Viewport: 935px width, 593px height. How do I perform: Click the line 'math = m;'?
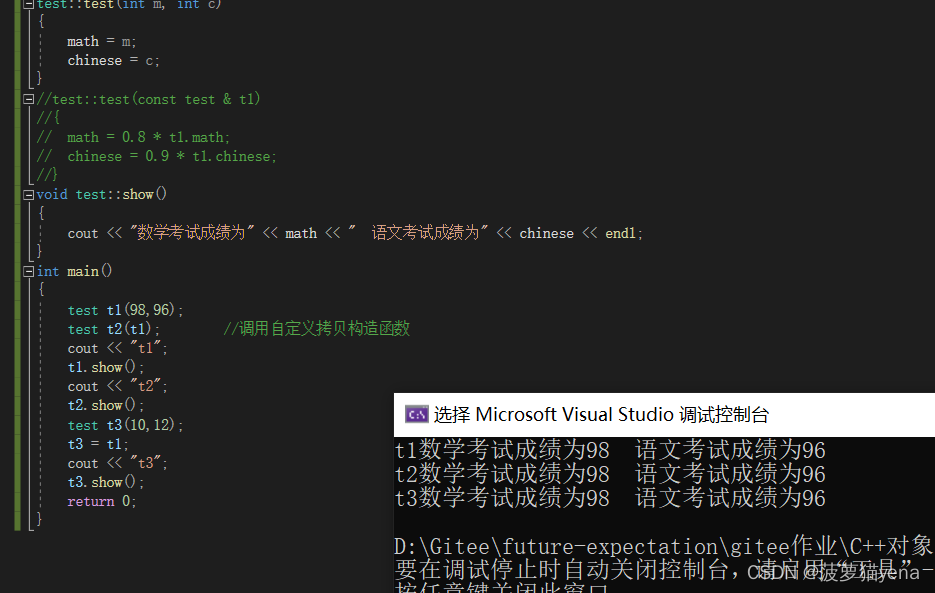pyautogui.click(x=101, y=42)
